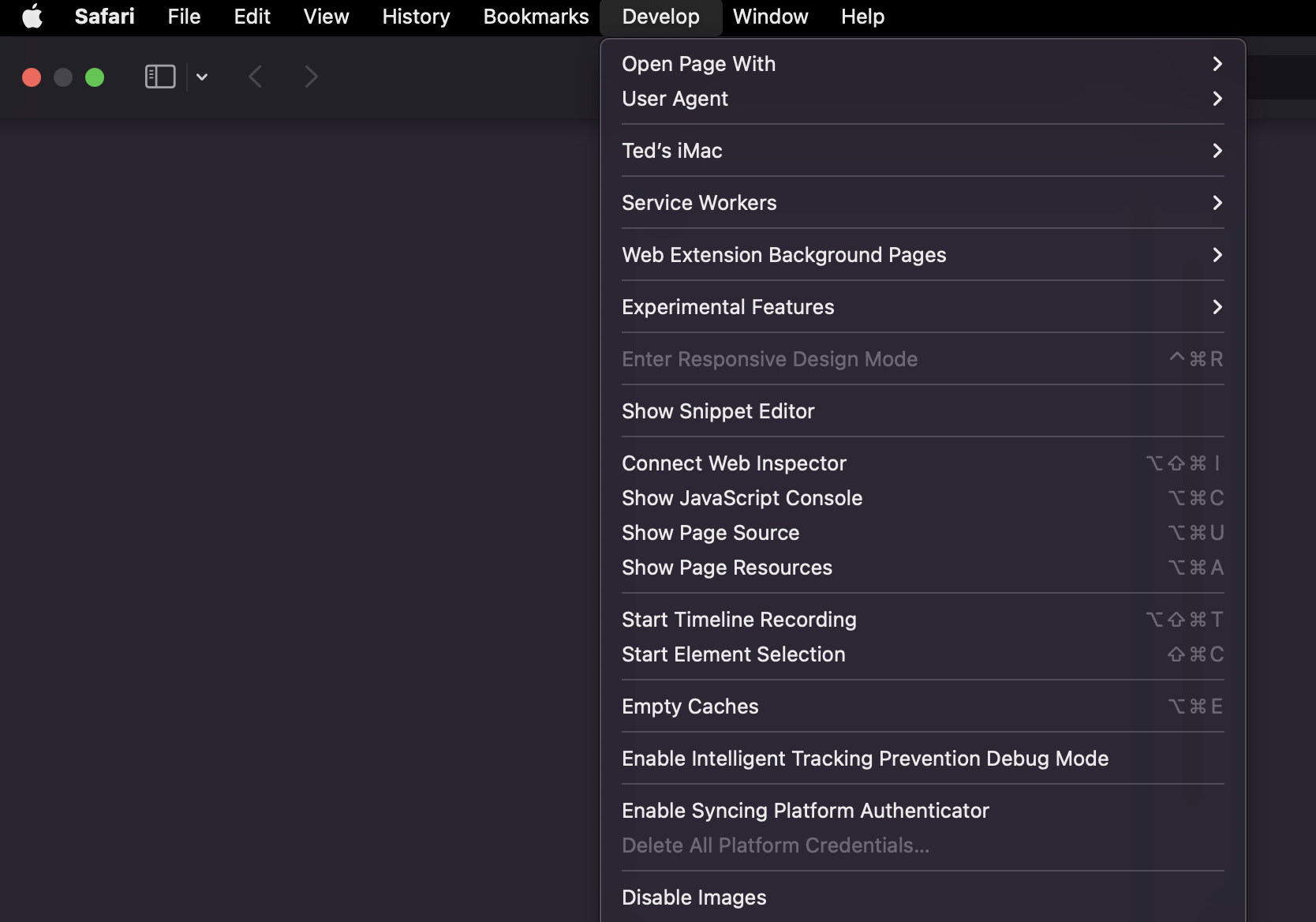Close the Develop menu
This screenshot has width=1316, height=922.
point(660,17)
